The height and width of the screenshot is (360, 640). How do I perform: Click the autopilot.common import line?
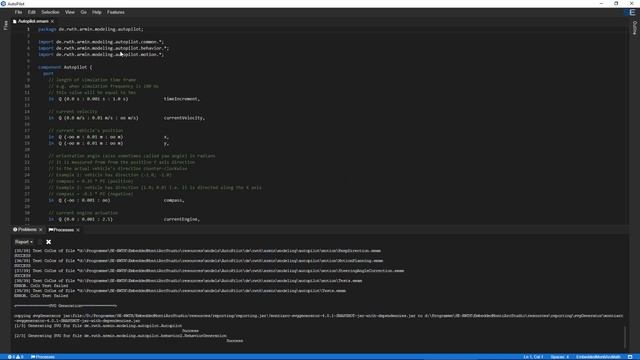point(101,42)
